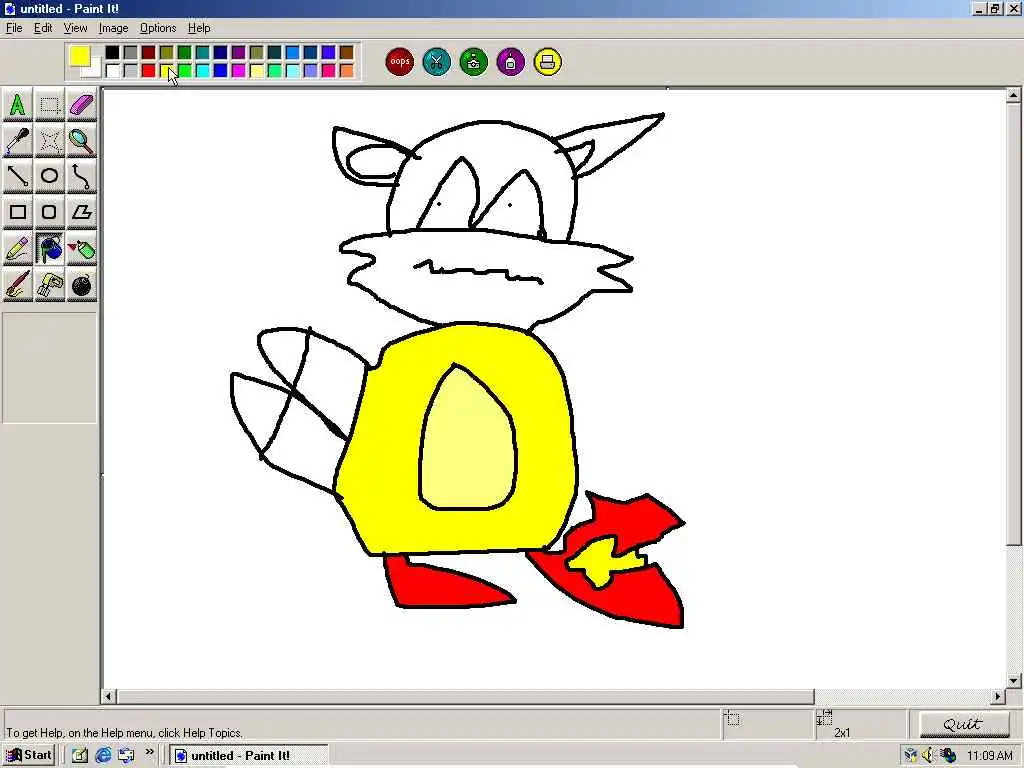1024x768 pixels.
Task: Select the purple color swatch
Action: tap(239, 52)
